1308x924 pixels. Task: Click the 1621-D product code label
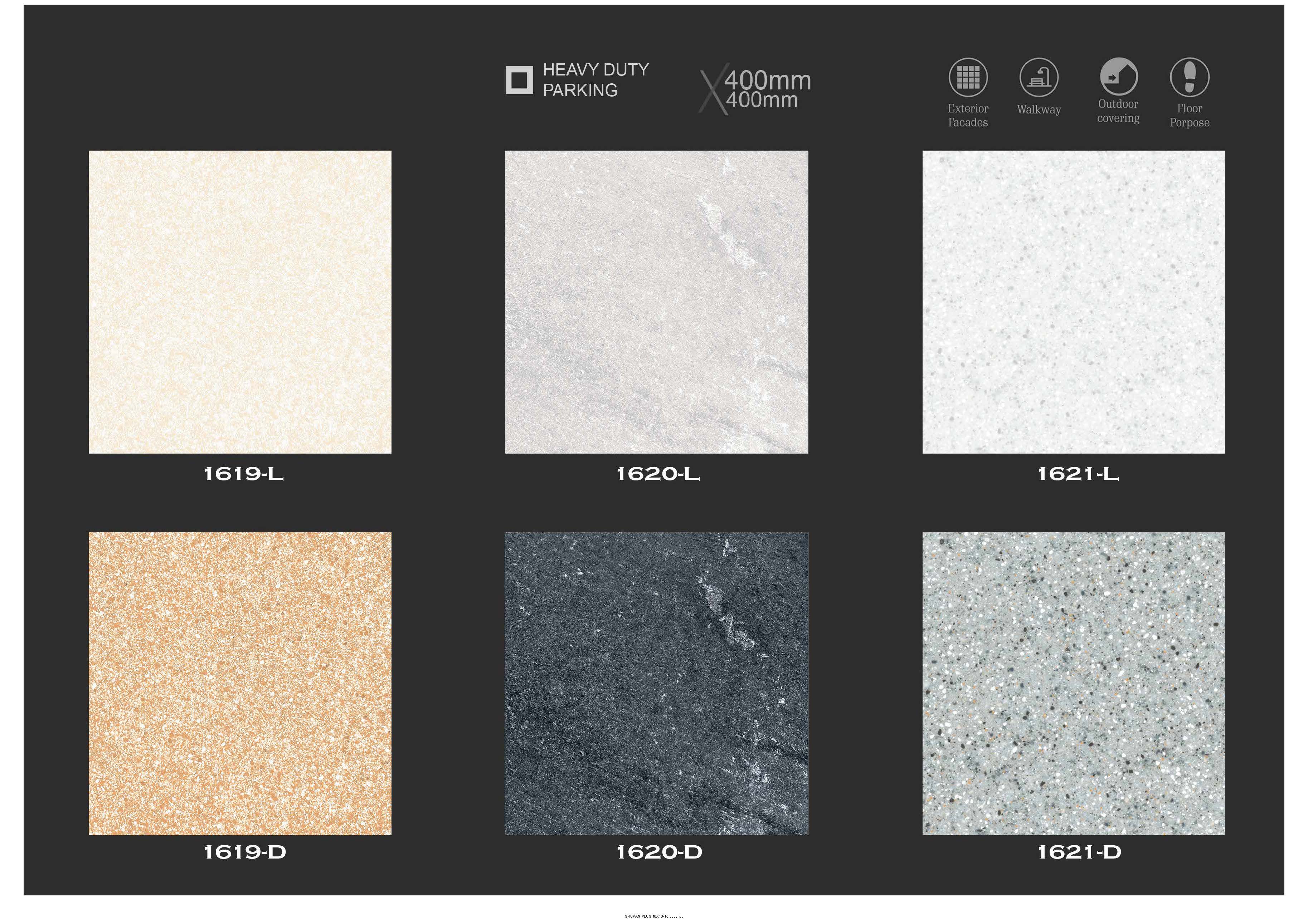[x=1080, y=852]
